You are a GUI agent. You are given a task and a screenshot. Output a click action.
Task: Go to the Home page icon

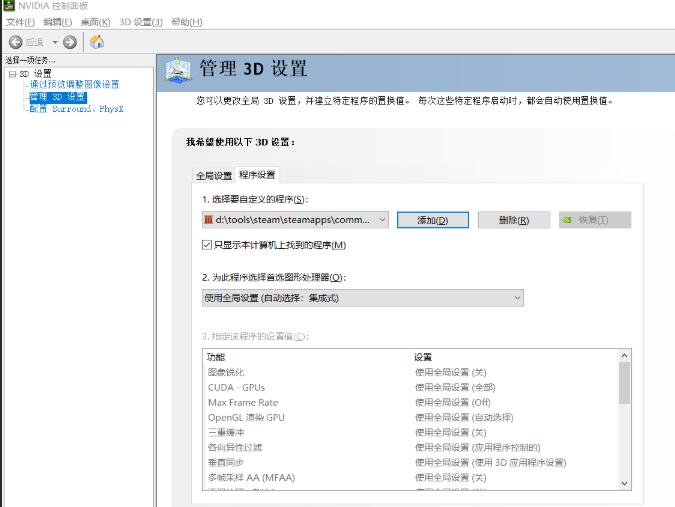coord(97,42)
